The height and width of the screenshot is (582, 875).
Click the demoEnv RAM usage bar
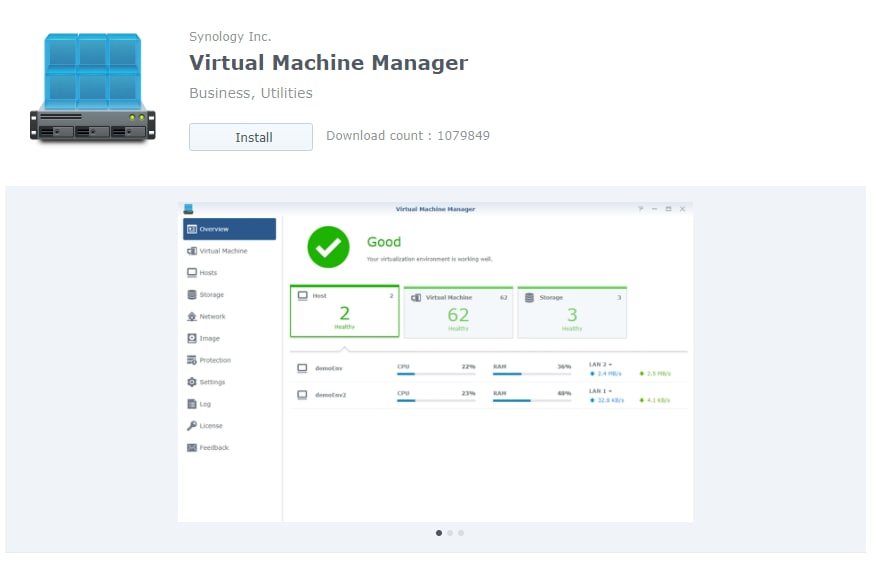532,374
